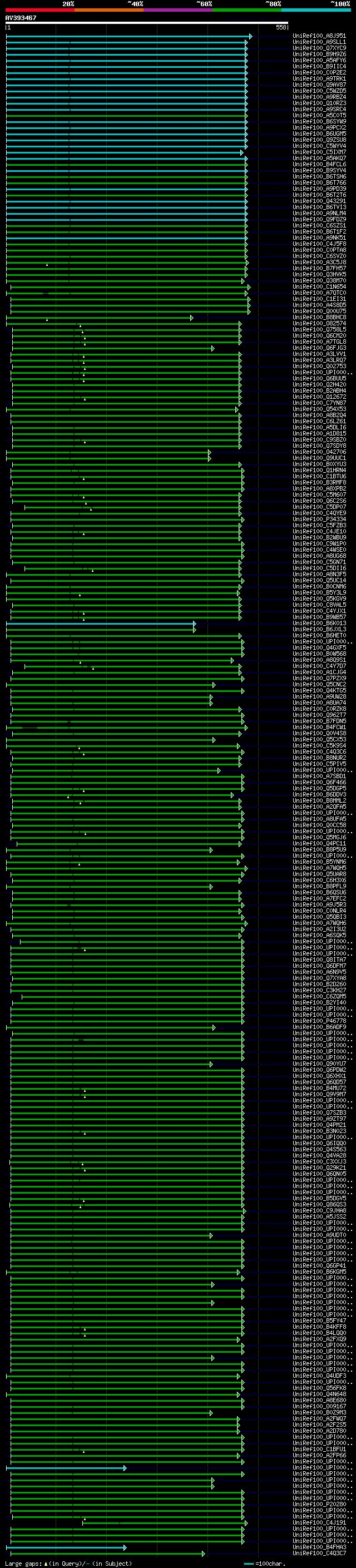Select the UniRef100_P34334 label

pyautogui.click(x=319, y=520)
